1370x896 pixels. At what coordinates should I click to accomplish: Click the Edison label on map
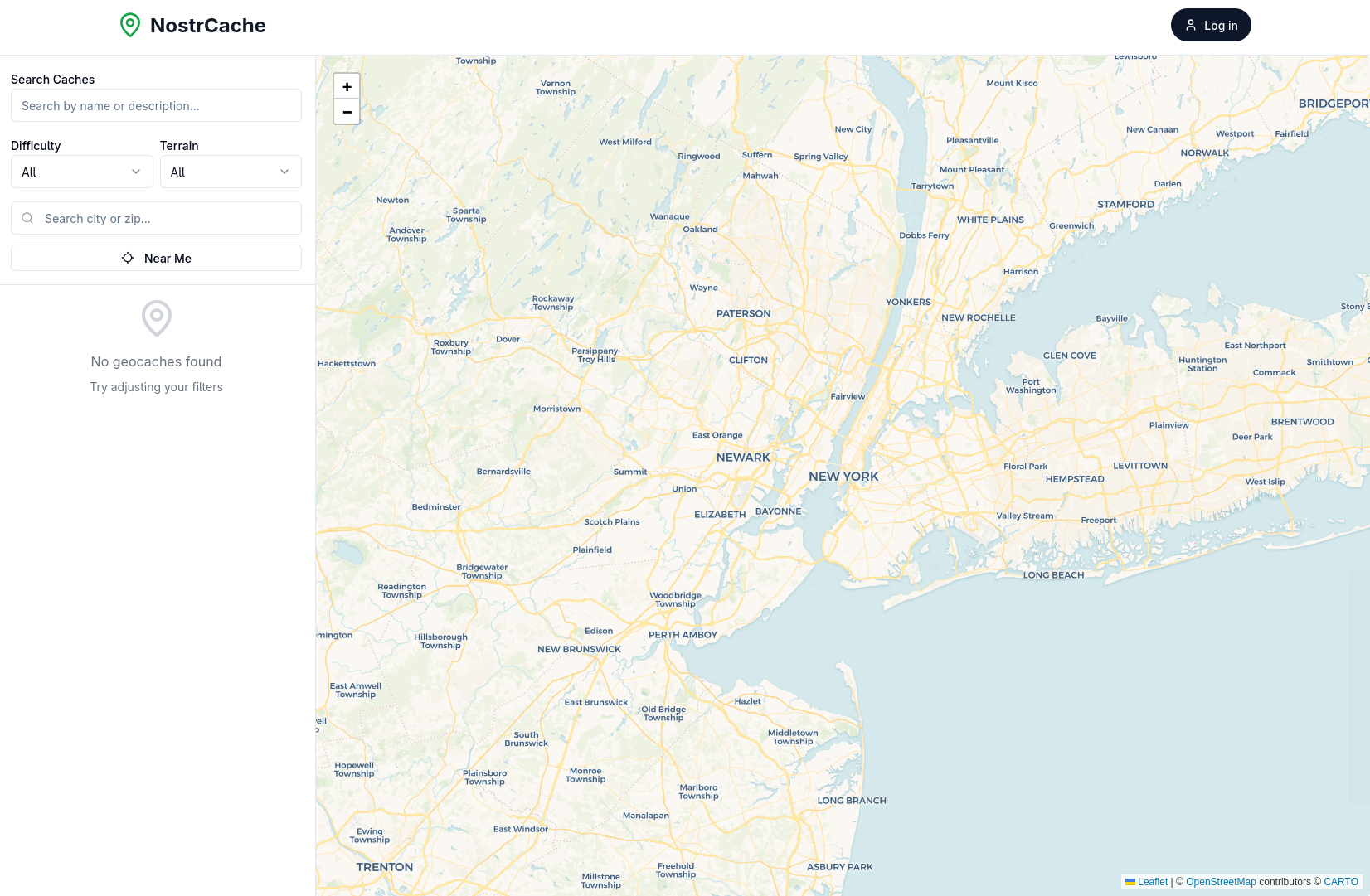coord(599,632)
